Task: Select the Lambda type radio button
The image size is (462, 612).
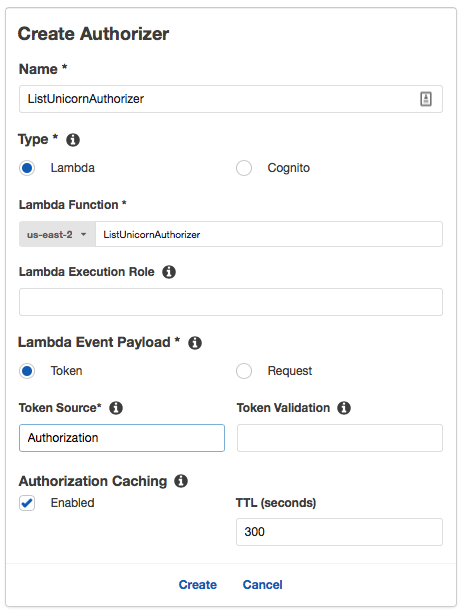Action: pos(27,168)
